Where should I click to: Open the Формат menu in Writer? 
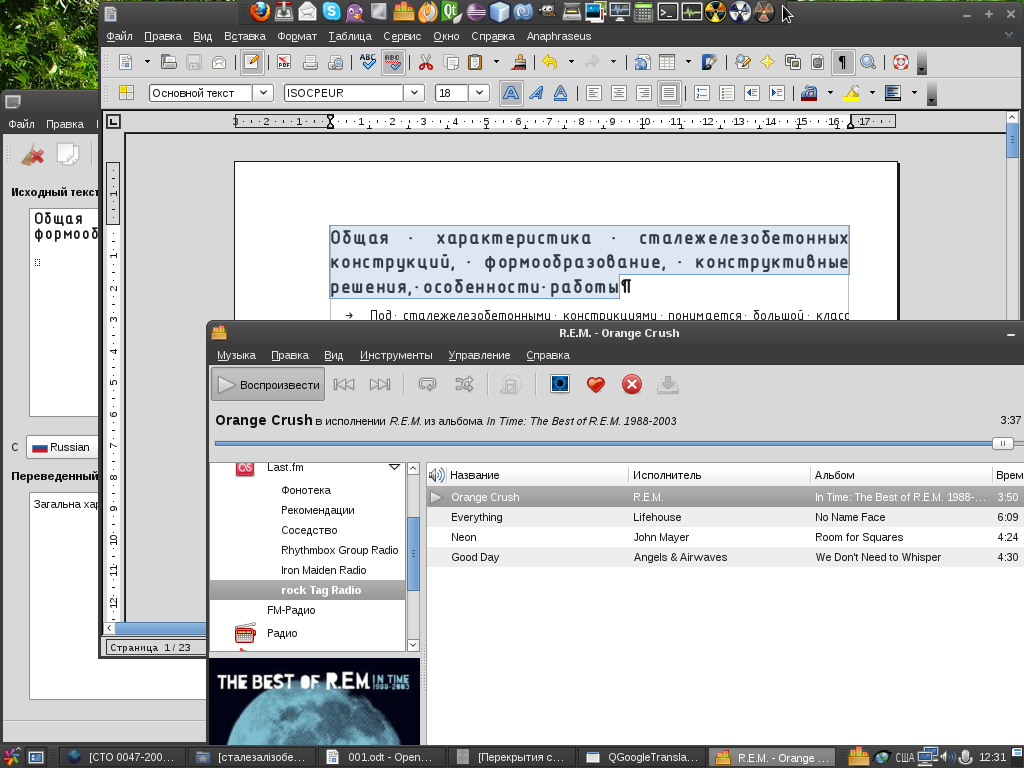[x=297, y=37]
